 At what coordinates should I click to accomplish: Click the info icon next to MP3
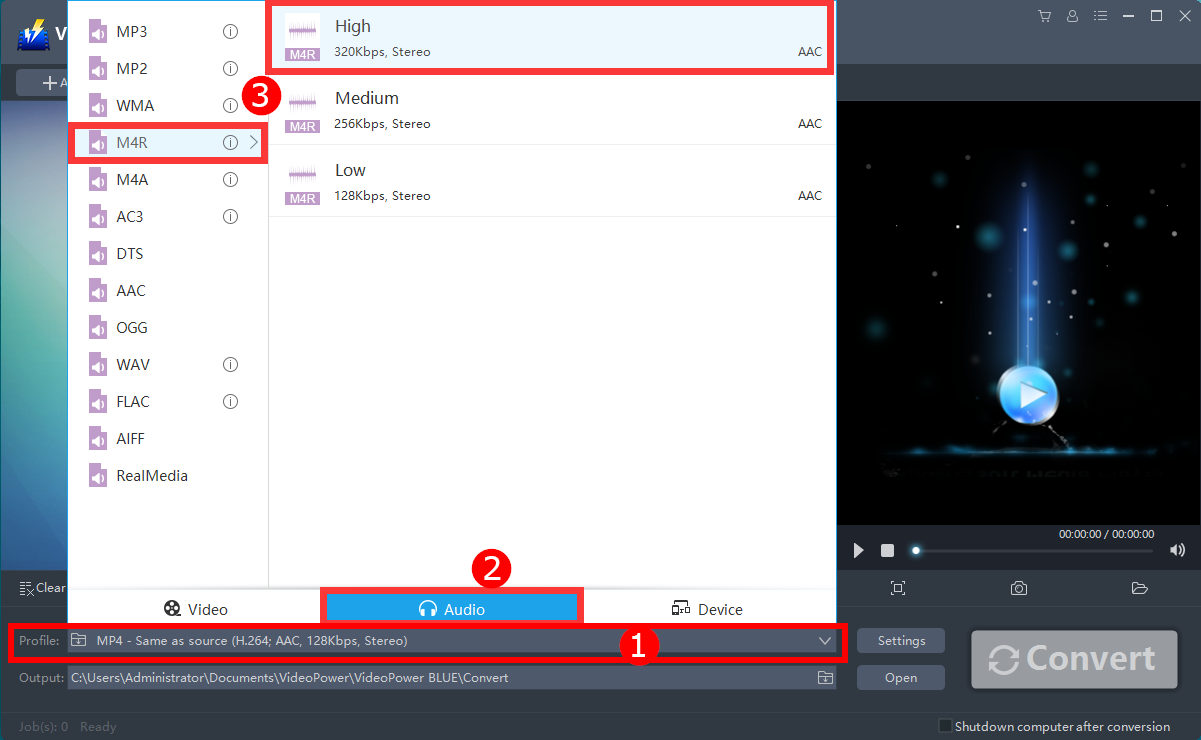pyautogui.click(x=230, y=31)
